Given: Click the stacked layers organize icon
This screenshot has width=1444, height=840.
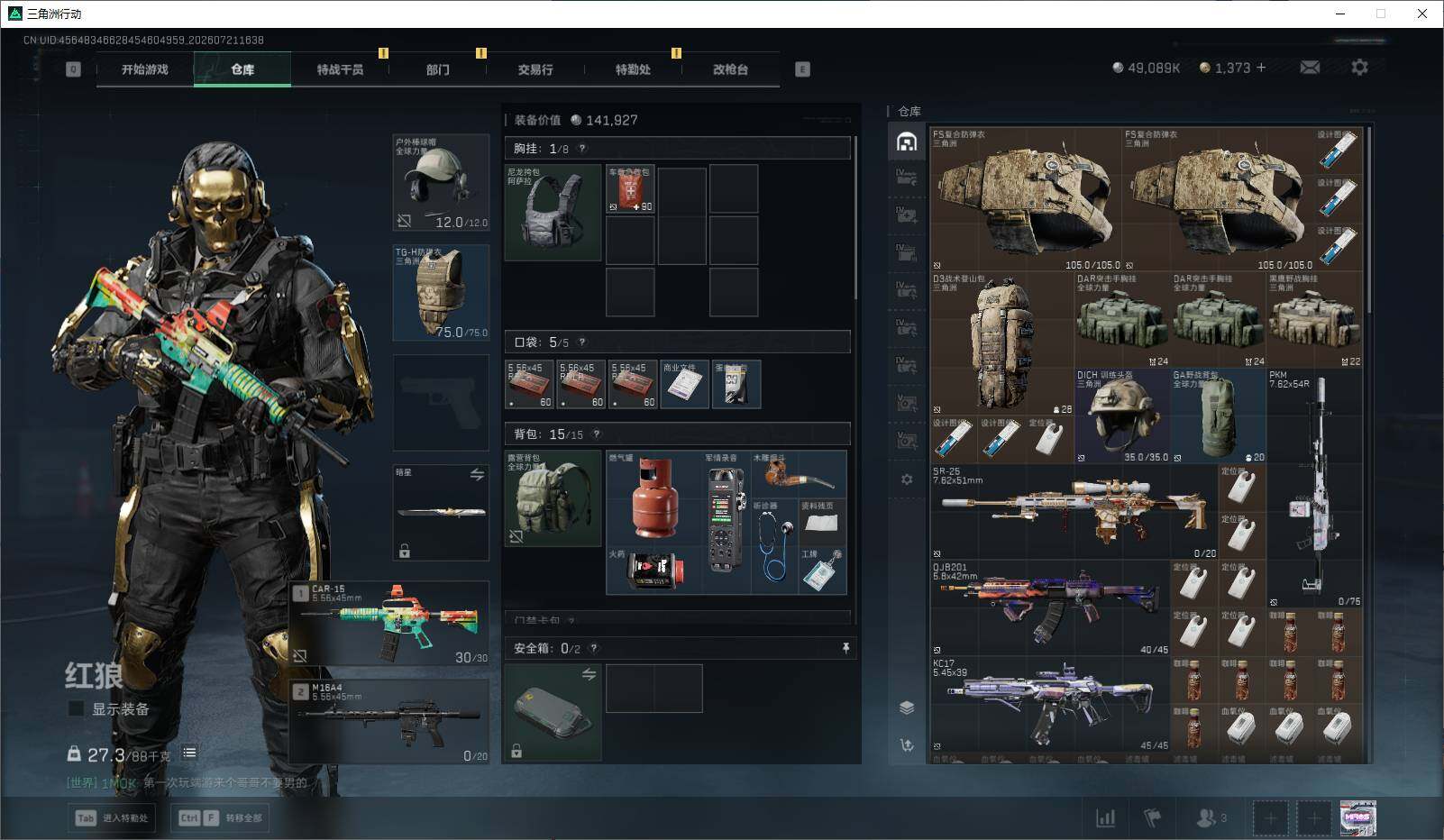Looking at the screenshot, I should point(907,708).
